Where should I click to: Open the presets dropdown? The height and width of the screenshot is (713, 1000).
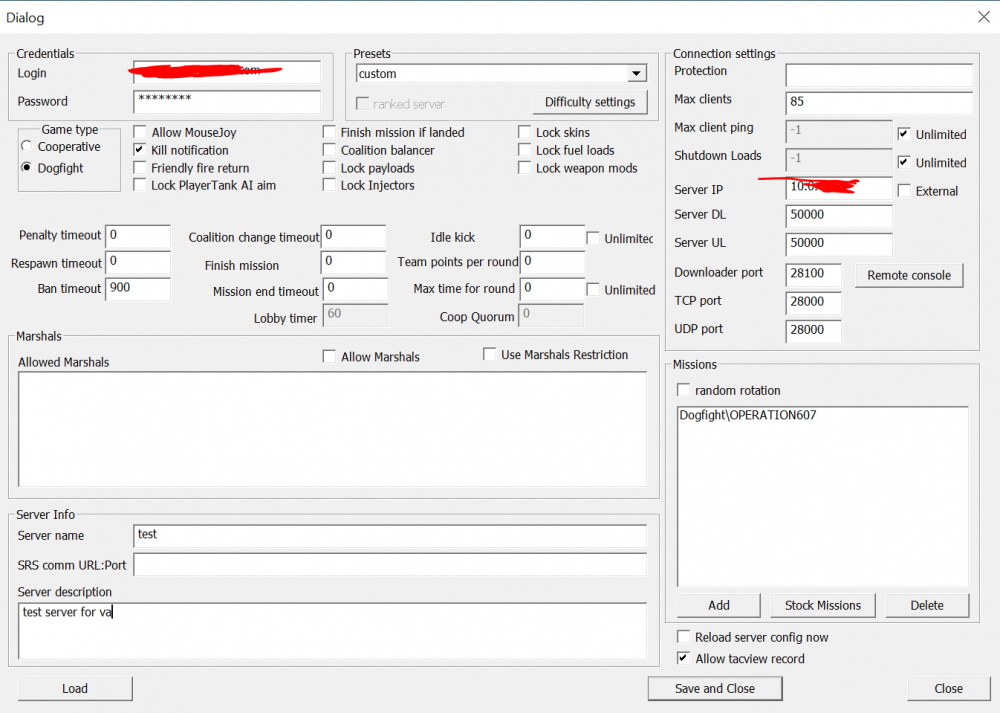pyautogui.click(x=636, y=73)
